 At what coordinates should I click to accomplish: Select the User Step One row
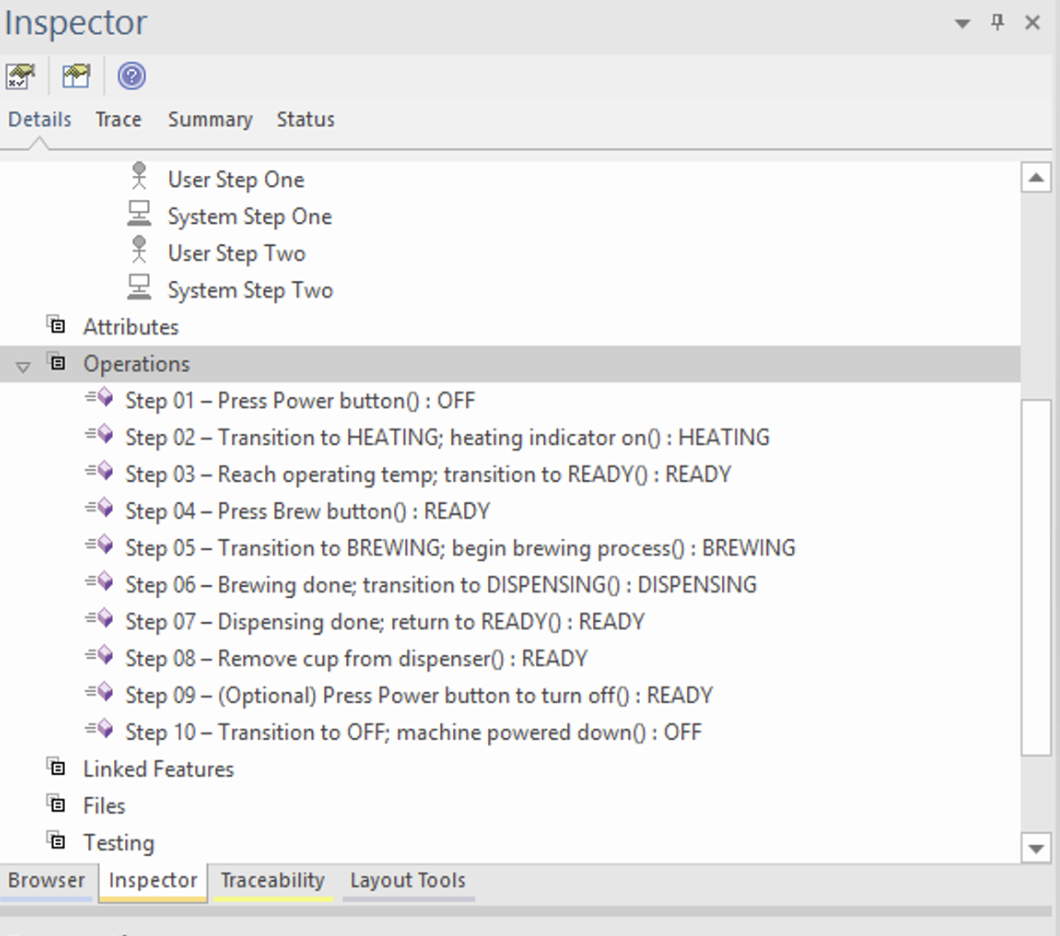(x=236, y=180)
